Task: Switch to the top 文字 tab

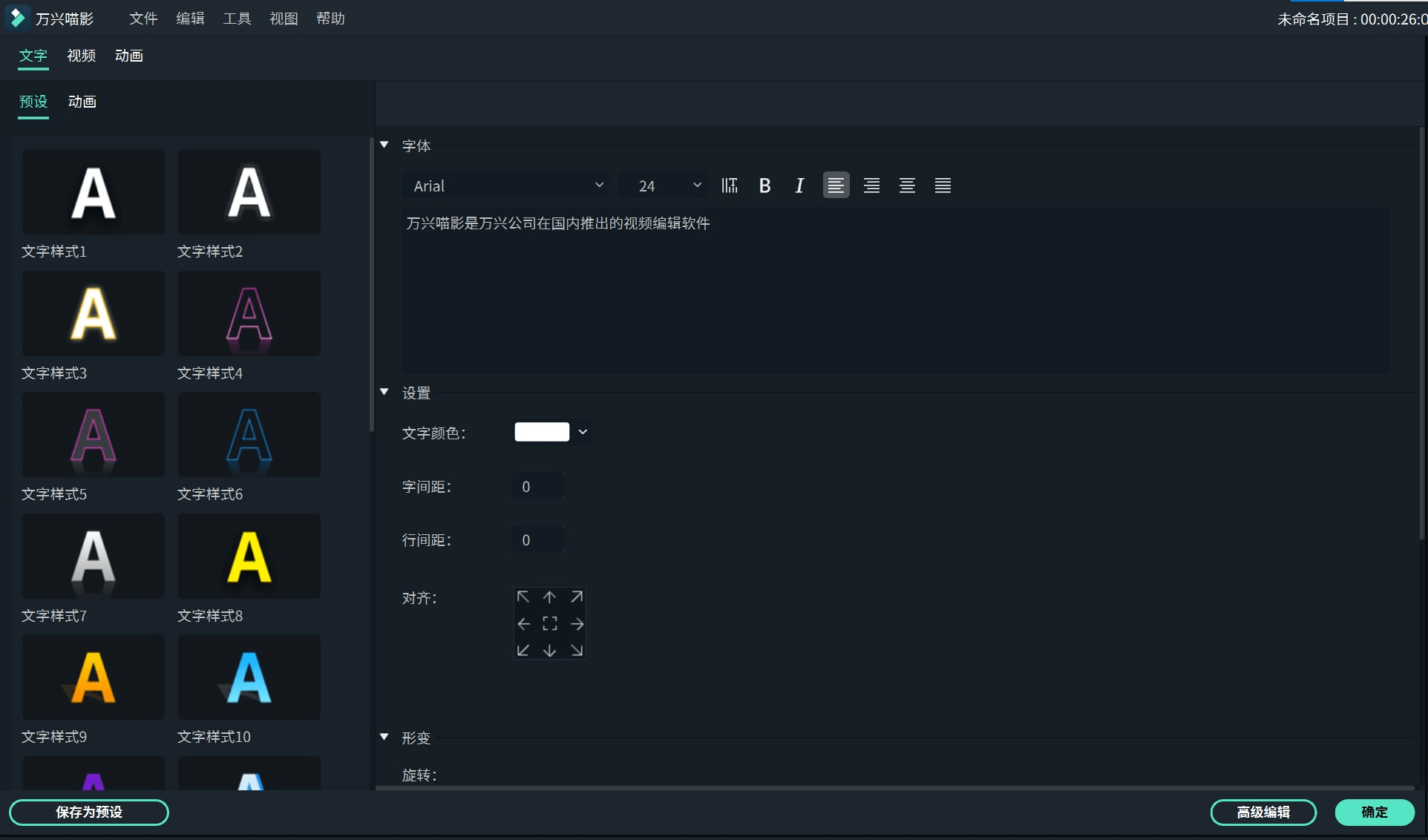Action: [33, 56]
